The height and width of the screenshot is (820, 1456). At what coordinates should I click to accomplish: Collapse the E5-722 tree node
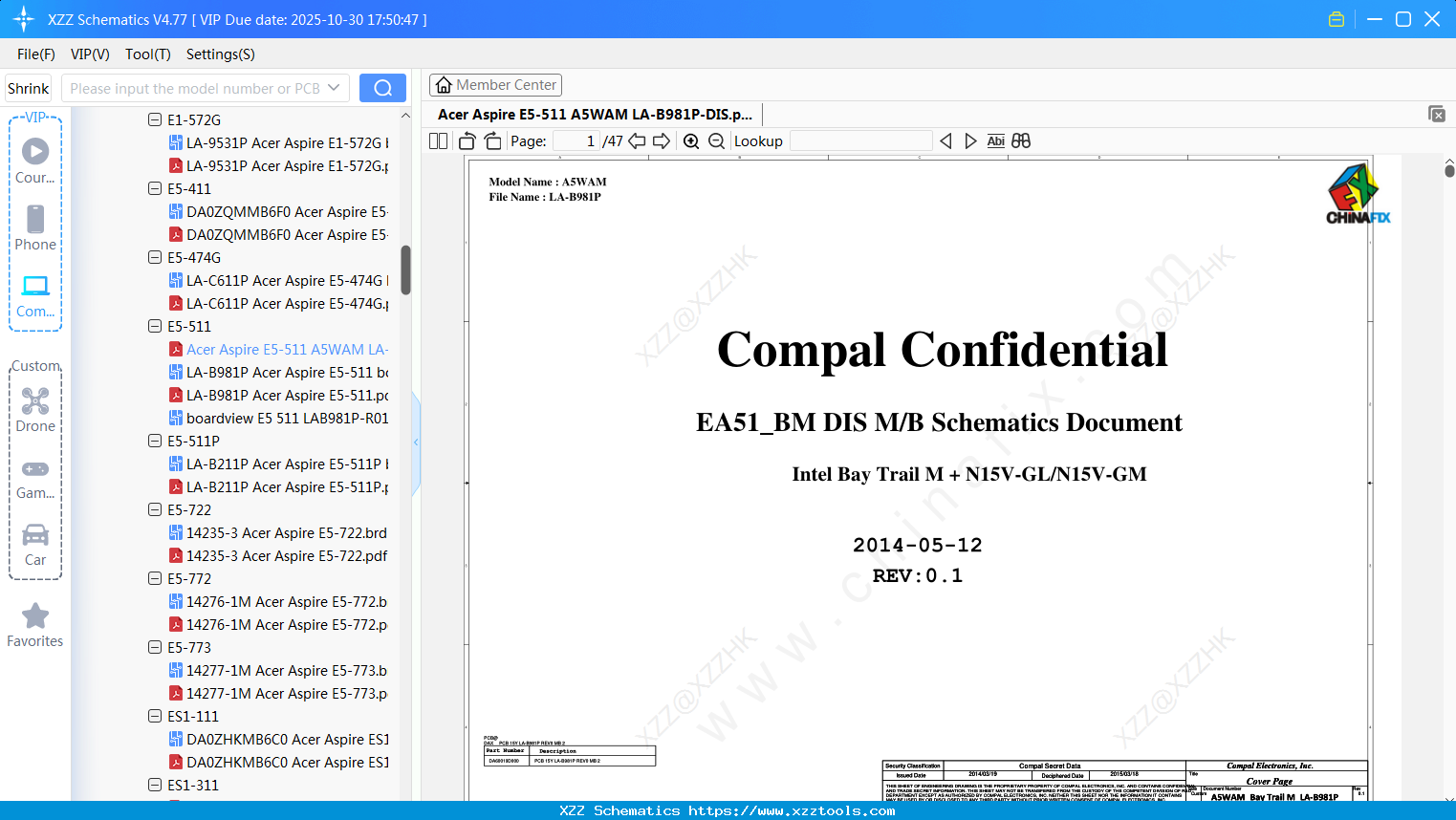pyautogui.click(x=155, y=509)
